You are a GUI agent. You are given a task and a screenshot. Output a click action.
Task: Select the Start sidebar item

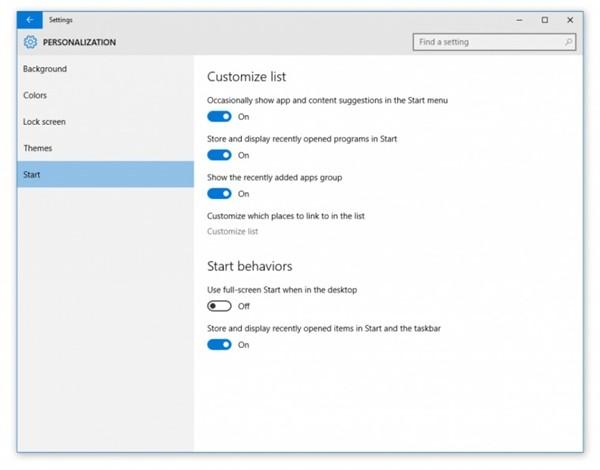(33, 175)
